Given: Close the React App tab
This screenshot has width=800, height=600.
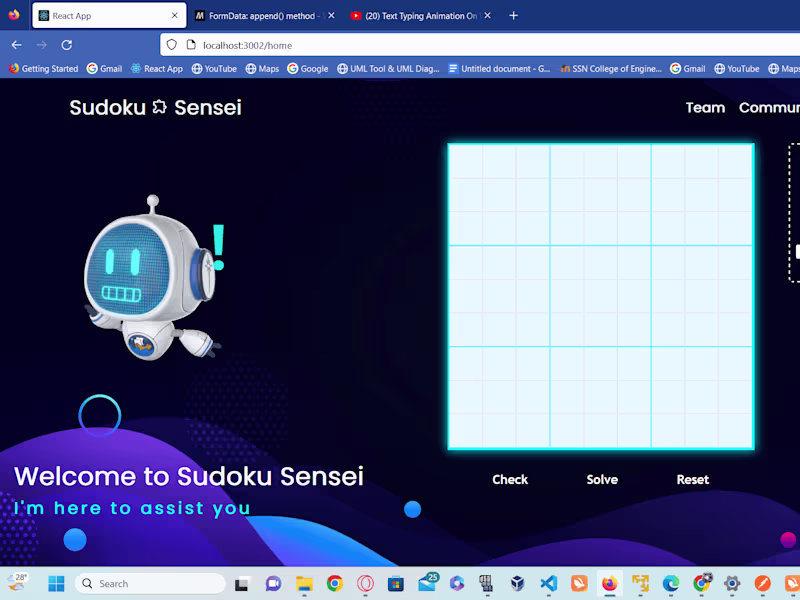Looking at the screenshot, I should (x=174, y=16).
